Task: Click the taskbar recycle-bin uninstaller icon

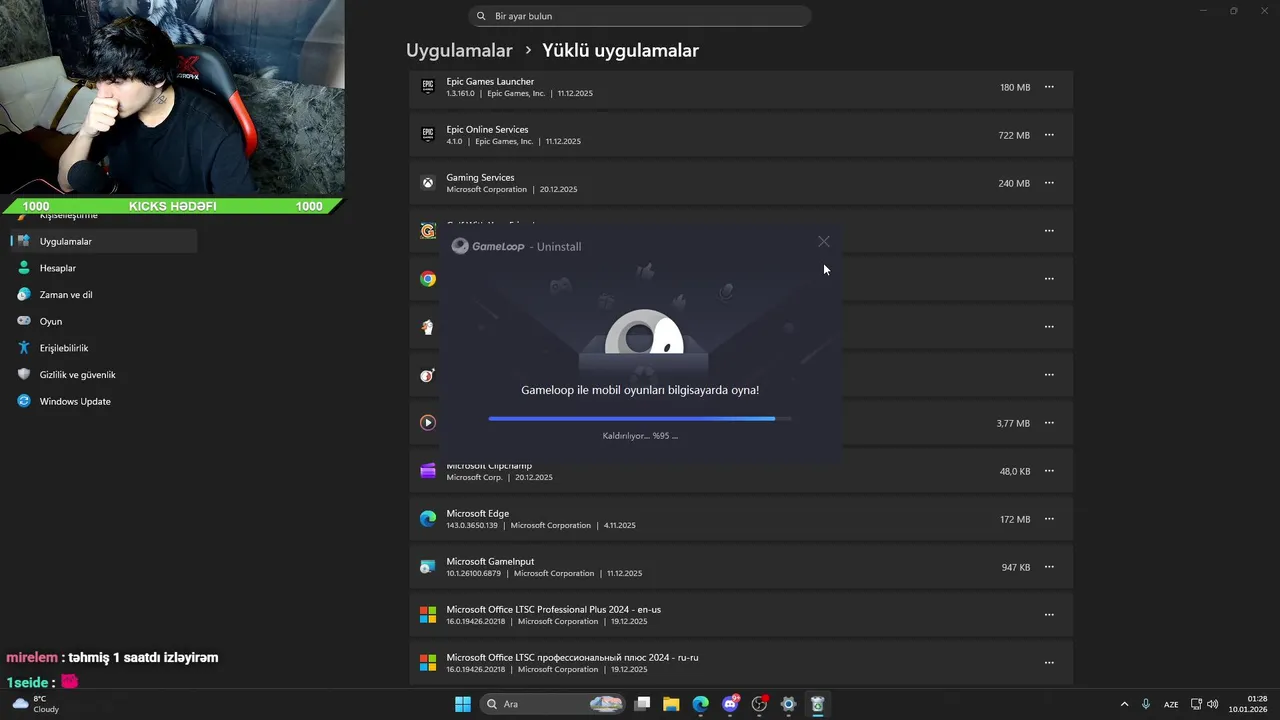Action: 818,704
